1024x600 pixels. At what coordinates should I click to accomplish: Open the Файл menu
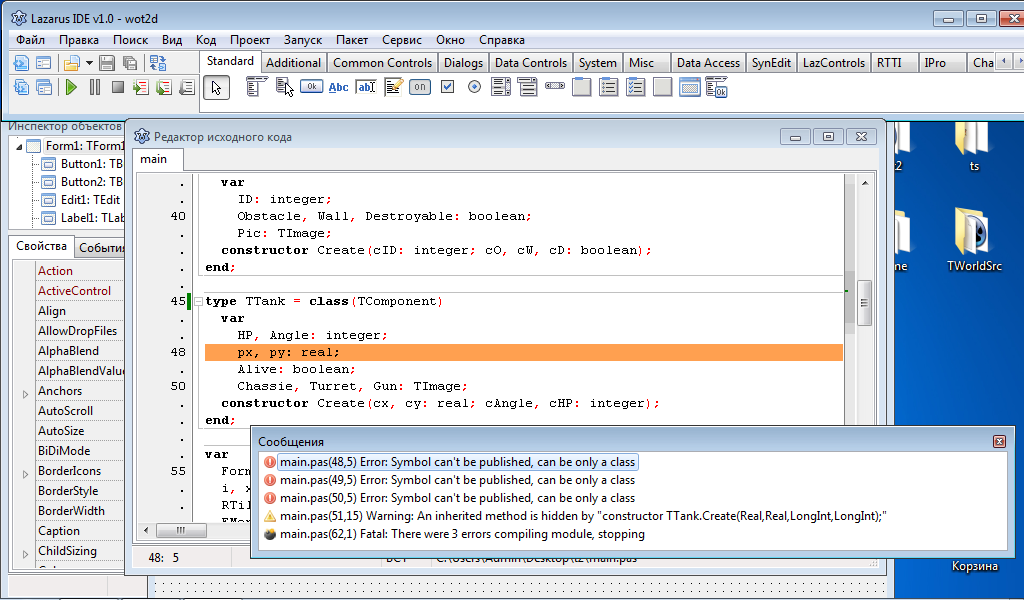pos(30,40)
